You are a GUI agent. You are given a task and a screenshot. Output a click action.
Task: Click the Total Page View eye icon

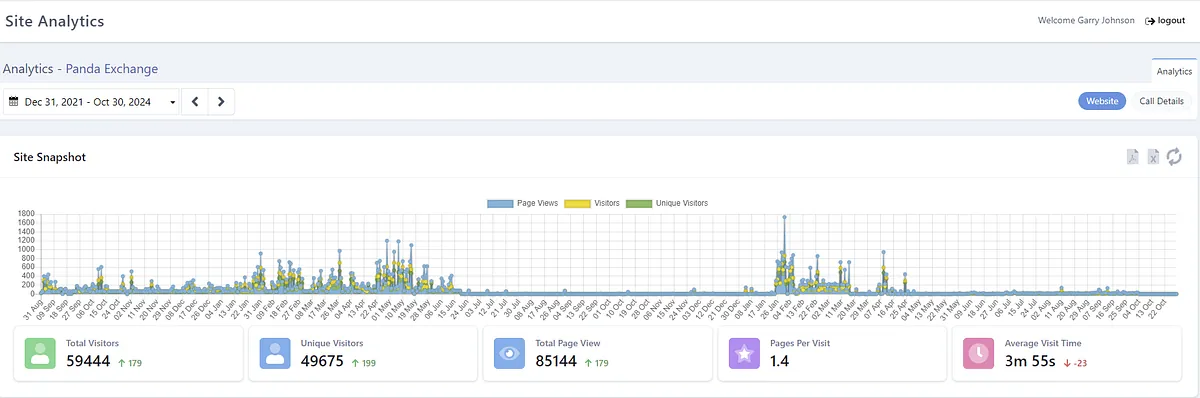[510, 352]
